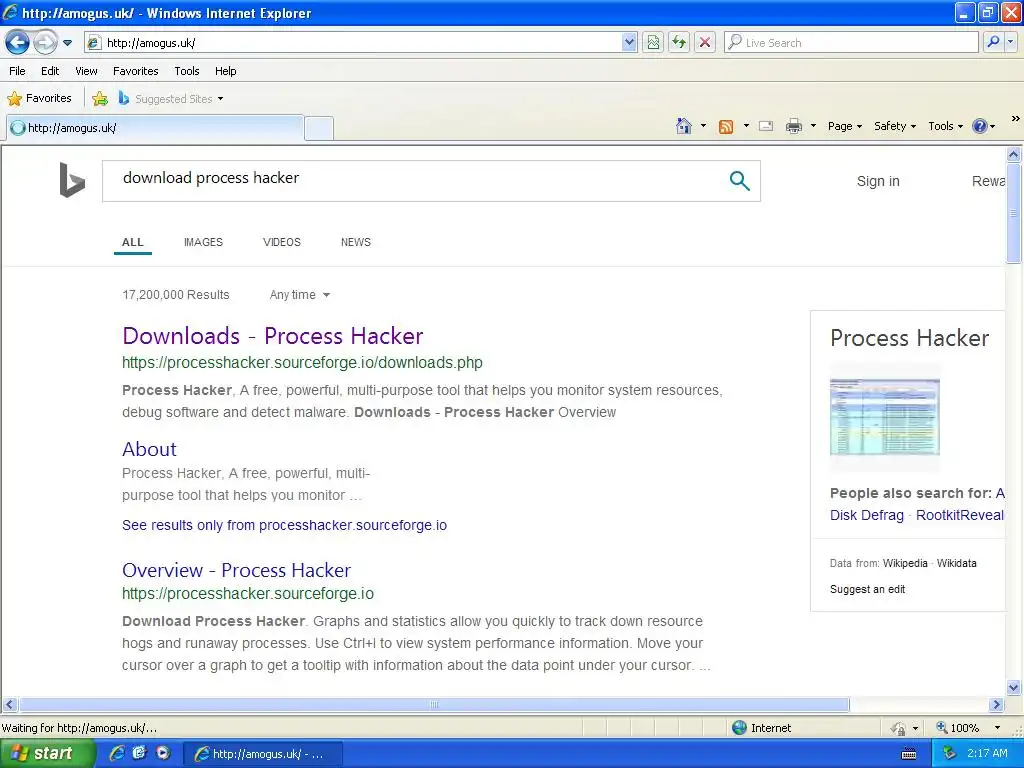Open the zoom level 100% control

coord(968,728)
